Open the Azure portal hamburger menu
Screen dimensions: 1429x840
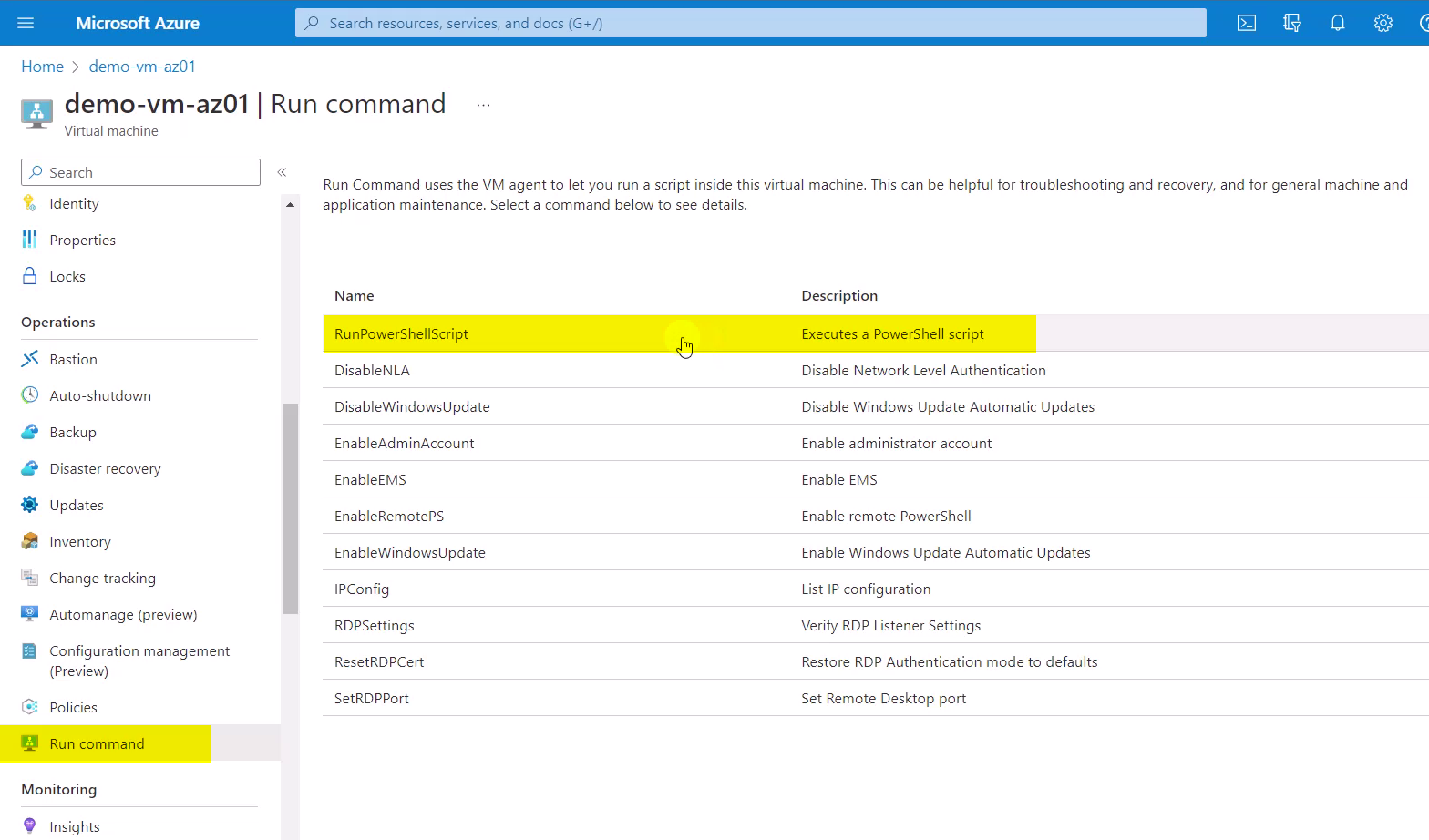(26, 23)
